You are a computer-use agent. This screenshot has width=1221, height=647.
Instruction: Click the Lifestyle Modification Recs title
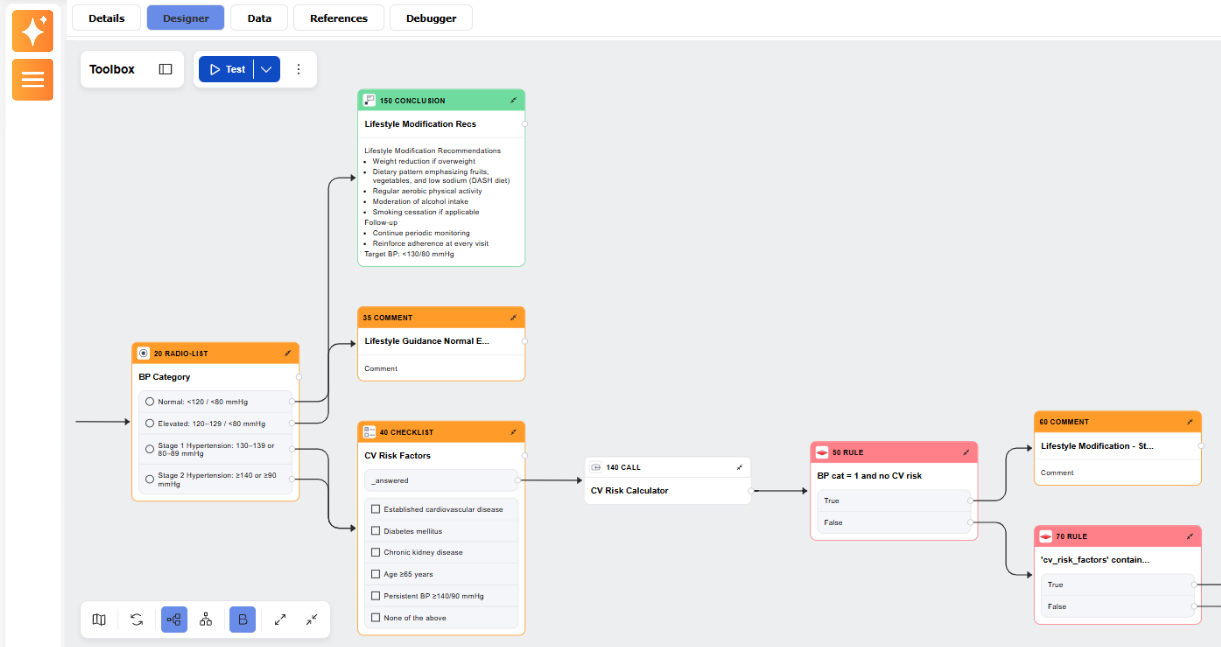(420, 124)
